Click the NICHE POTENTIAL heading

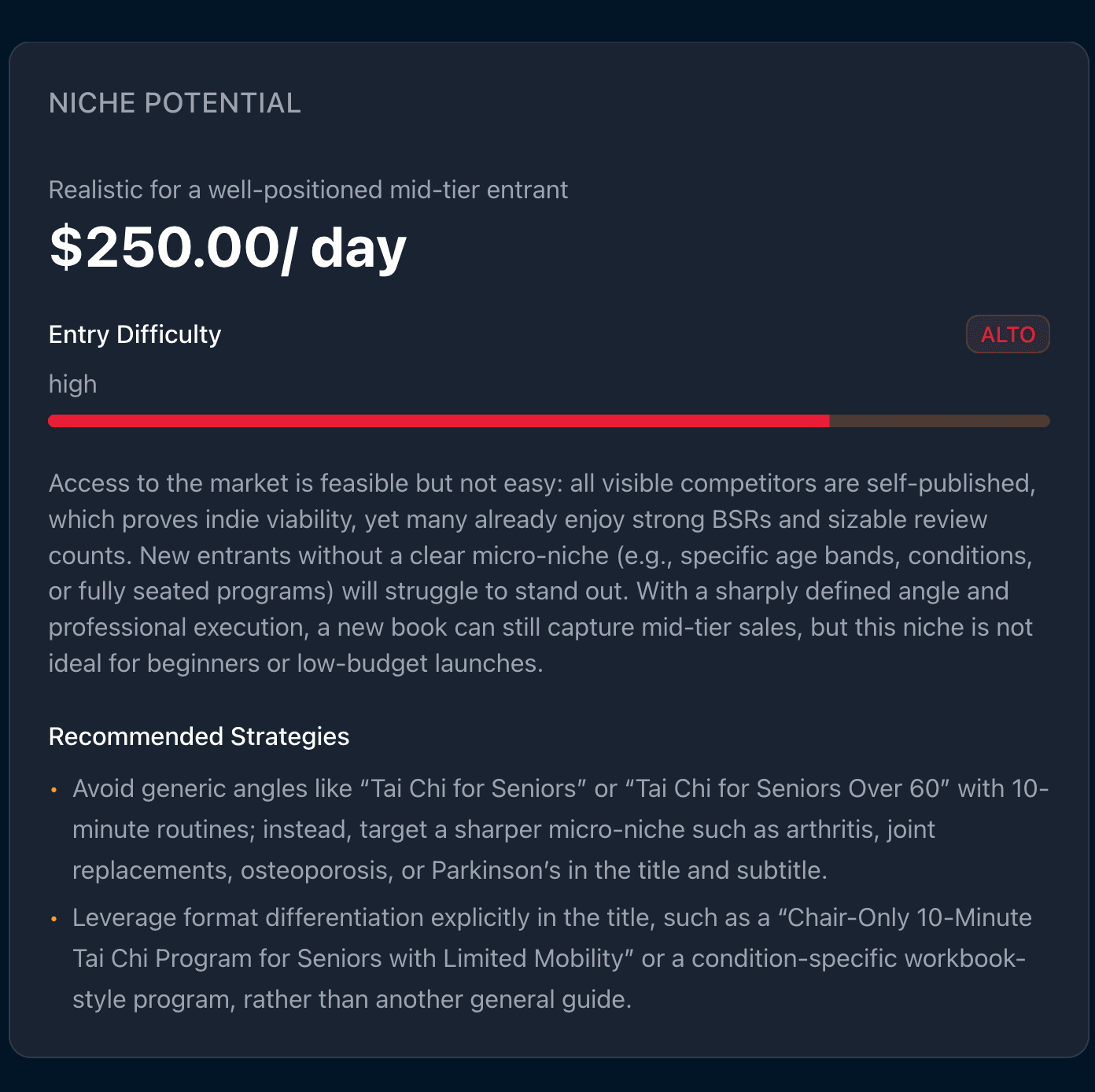175,103
